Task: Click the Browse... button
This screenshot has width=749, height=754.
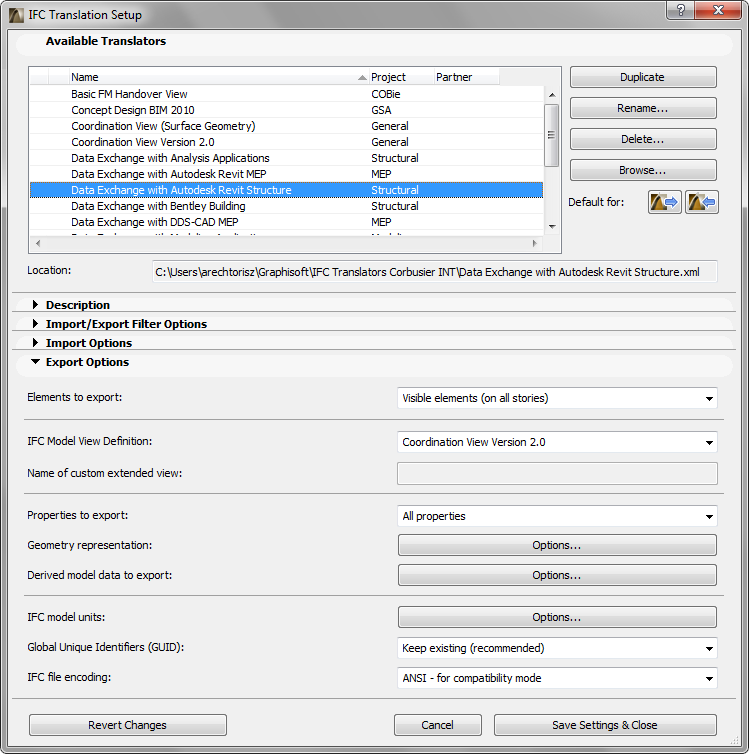Action: point(643,170)
